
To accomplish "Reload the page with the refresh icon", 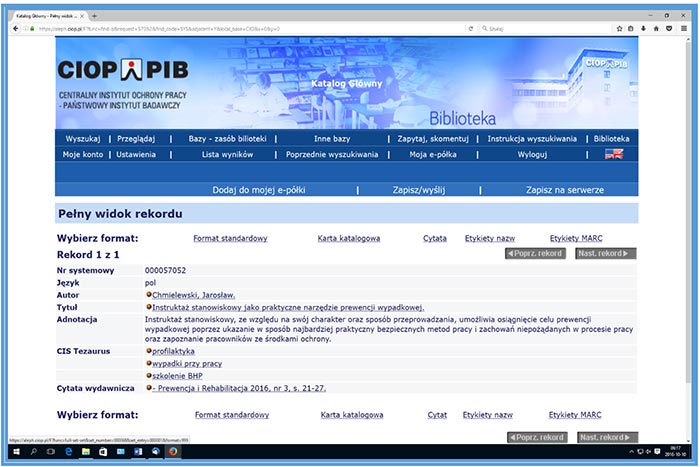I will (x=471, y=29).
